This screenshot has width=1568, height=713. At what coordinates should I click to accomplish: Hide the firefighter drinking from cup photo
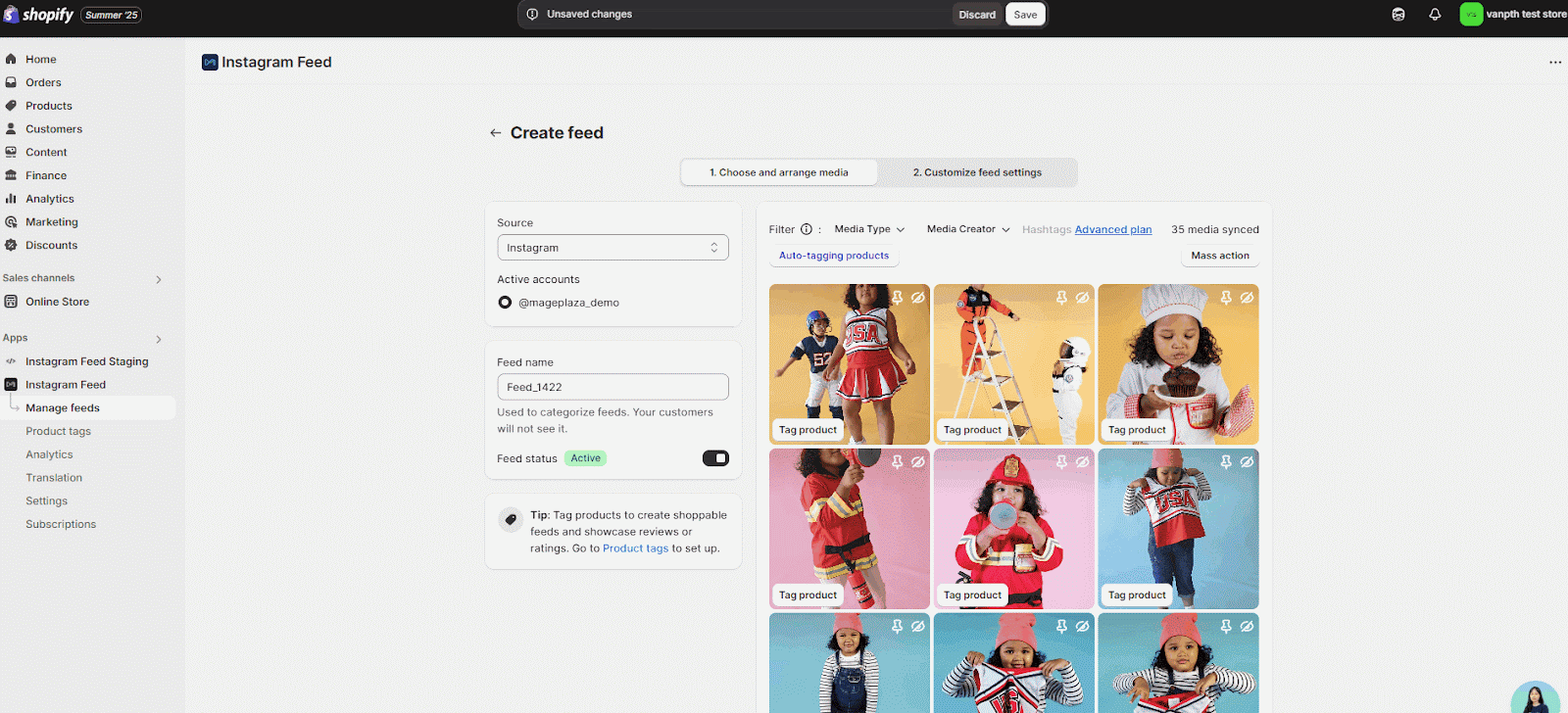pos(1083,461)
